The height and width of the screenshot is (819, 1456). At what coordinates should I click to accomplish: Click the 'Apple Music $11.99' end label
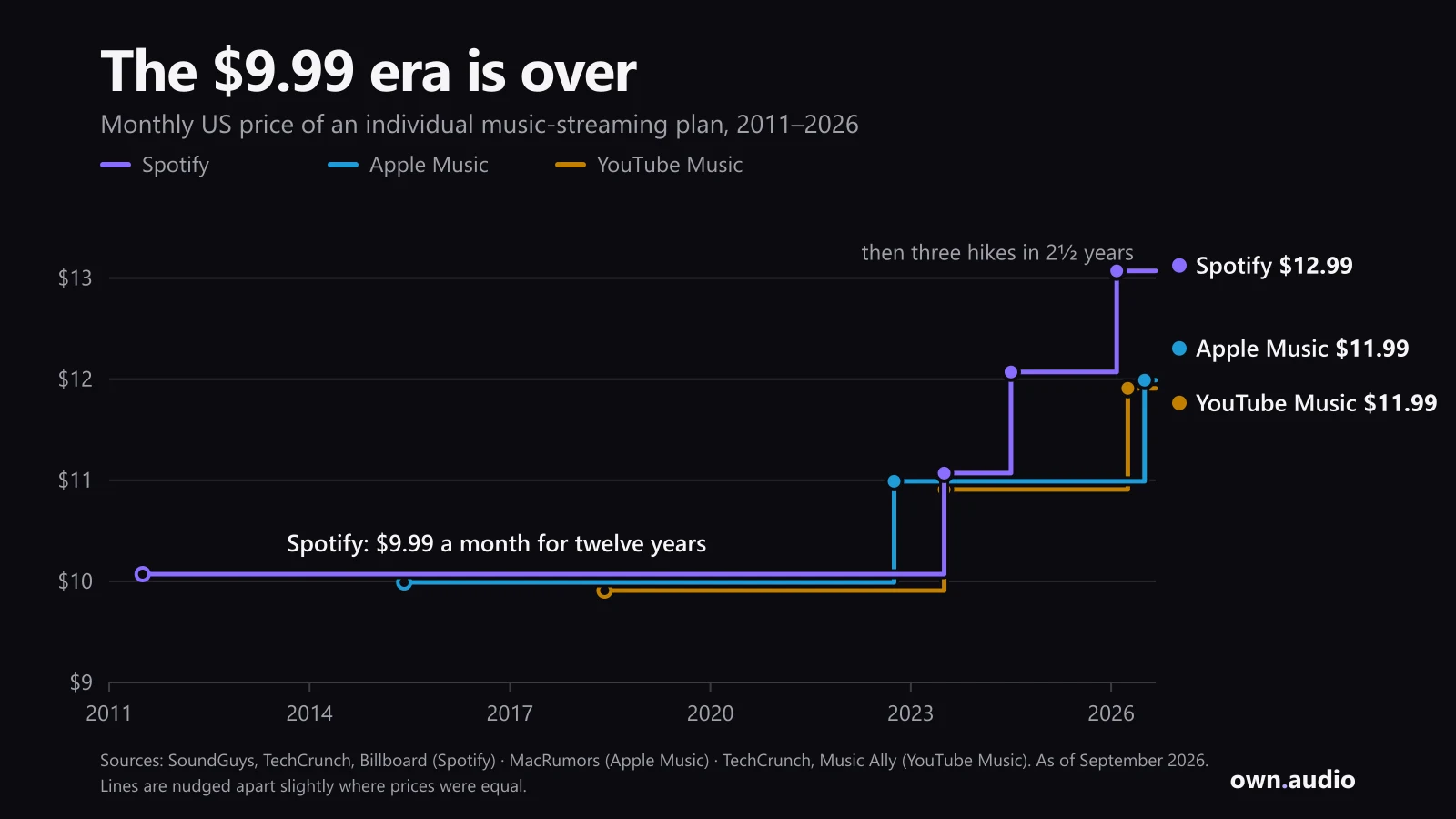point(1302,349)
